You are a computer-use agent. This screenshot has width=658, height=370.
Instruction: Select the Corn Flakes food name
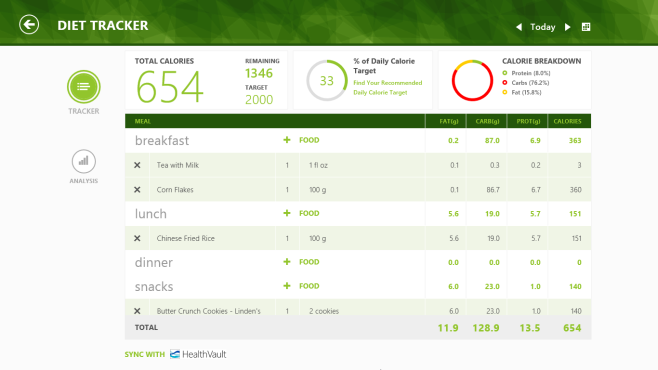click(x=175, y=190)
